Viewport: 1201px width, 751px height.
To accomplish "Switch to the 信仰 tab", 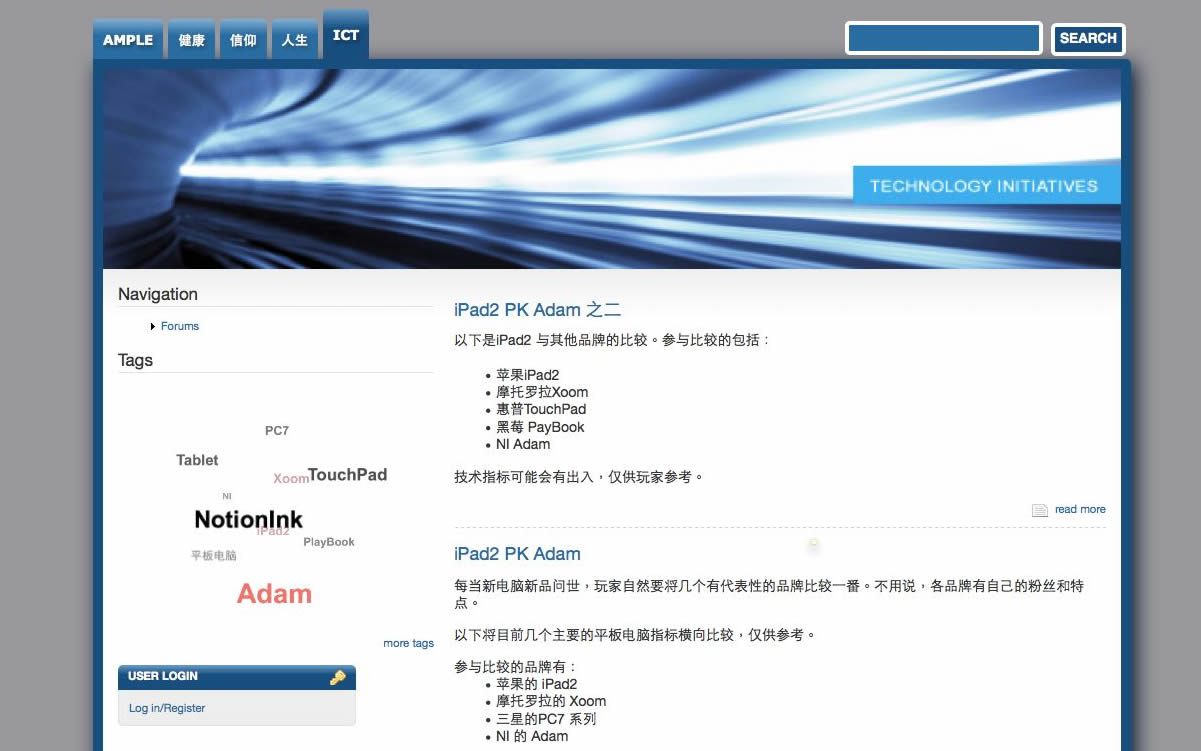I will 243,41.
